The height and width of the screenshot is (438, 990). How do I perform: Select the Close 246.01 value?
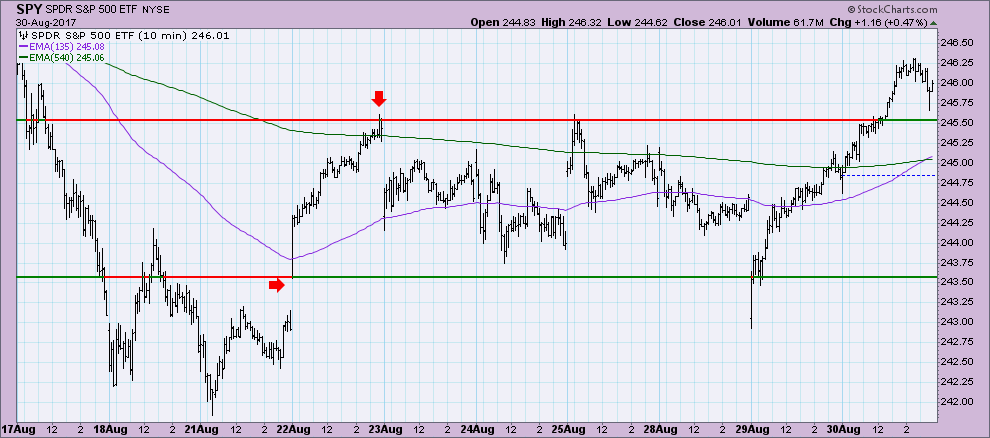click(708, 22)
